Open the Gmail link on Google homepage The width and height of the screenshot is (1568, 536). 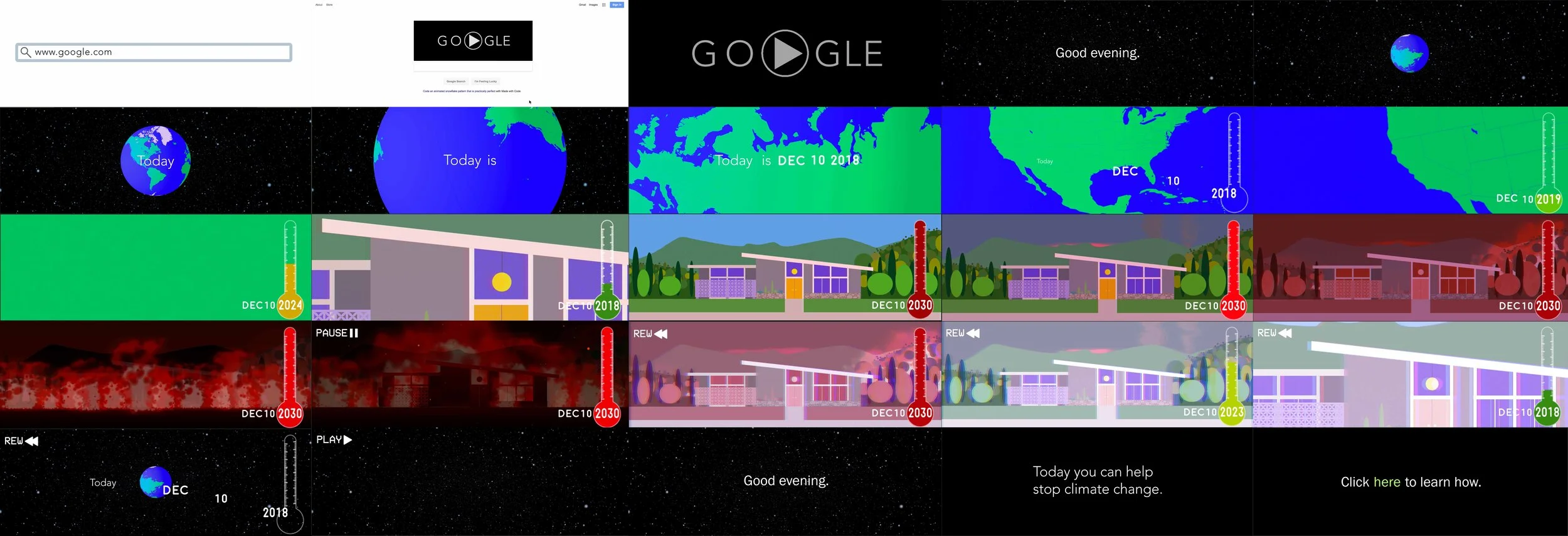[582, 5]
